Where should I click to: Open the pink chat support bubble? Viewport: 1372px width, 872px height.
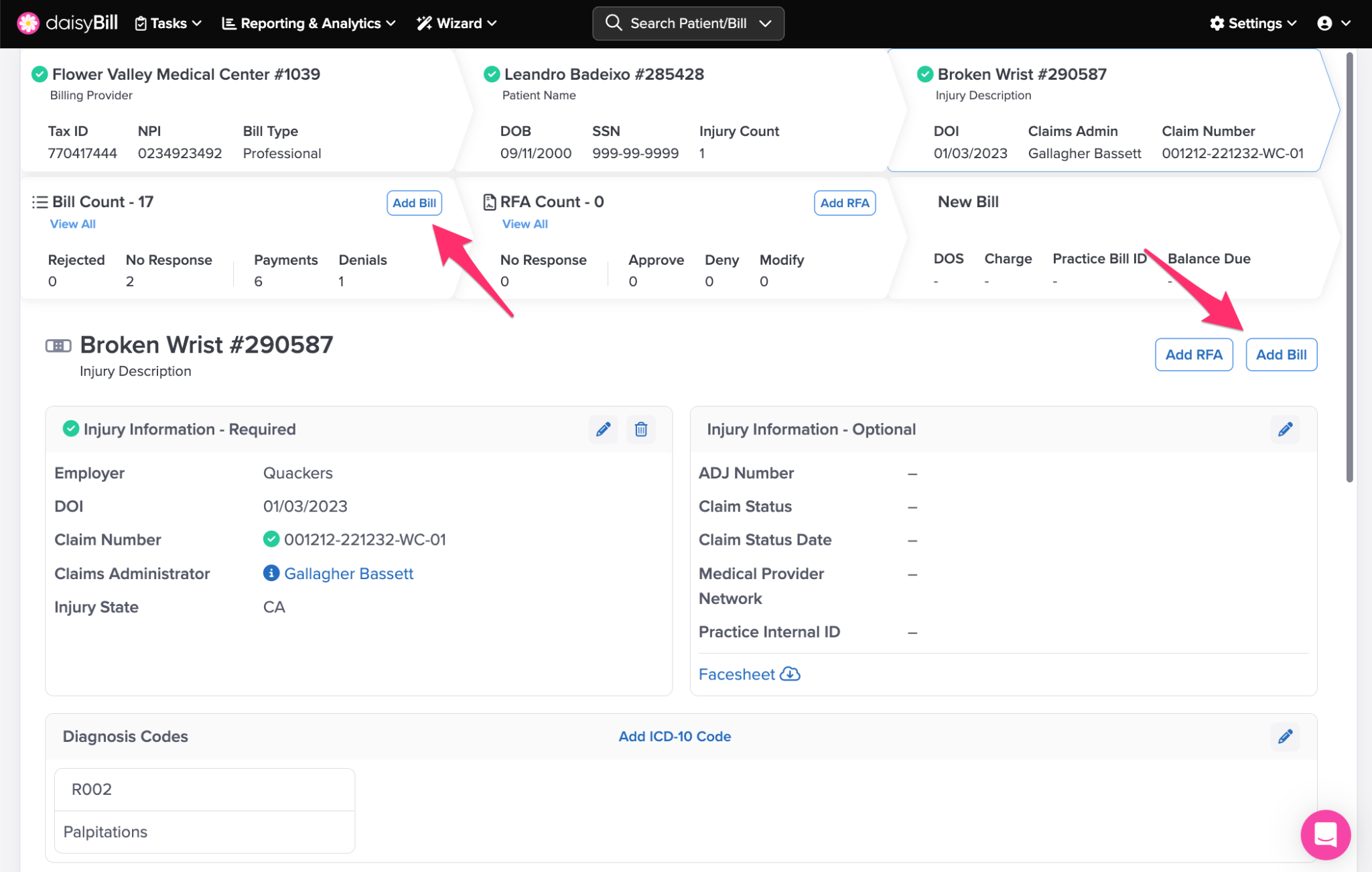[x=1324, y=834]
